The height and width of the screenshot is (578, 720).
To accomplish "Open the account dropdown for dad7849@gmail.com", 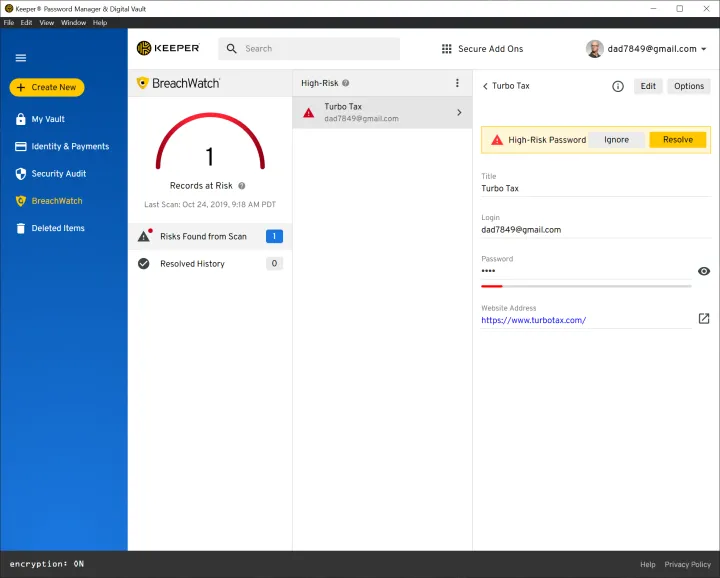I will (703, 49).
